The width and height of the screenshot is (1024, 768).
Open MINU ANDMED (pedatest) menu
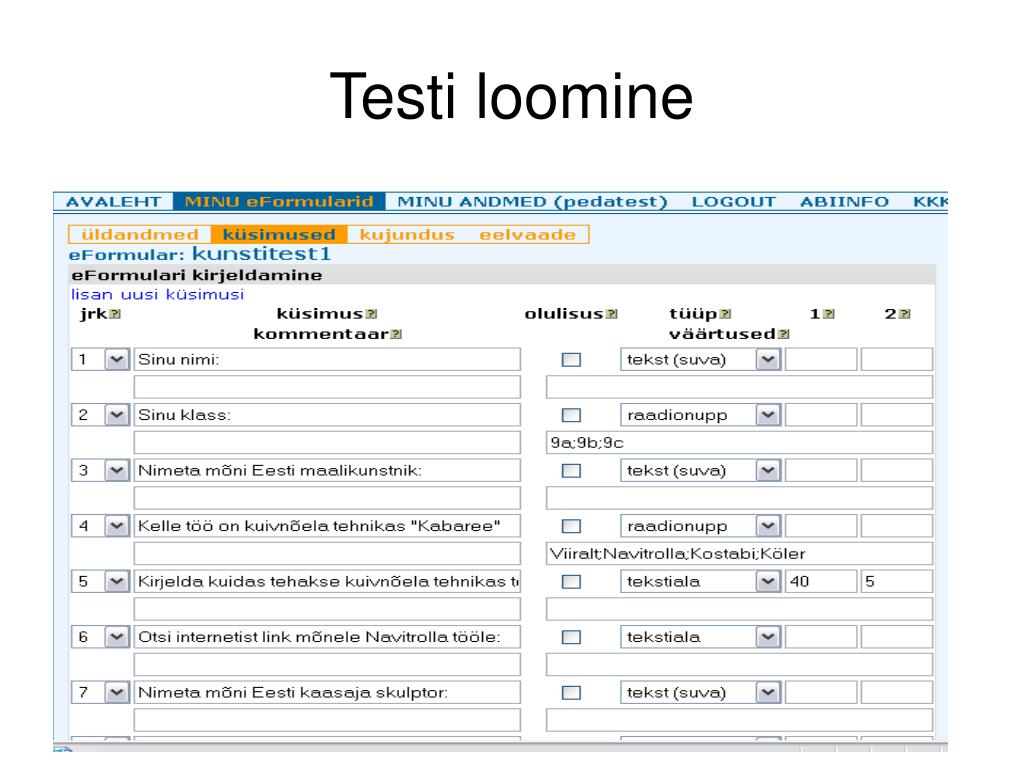click(x=532, y=202)
